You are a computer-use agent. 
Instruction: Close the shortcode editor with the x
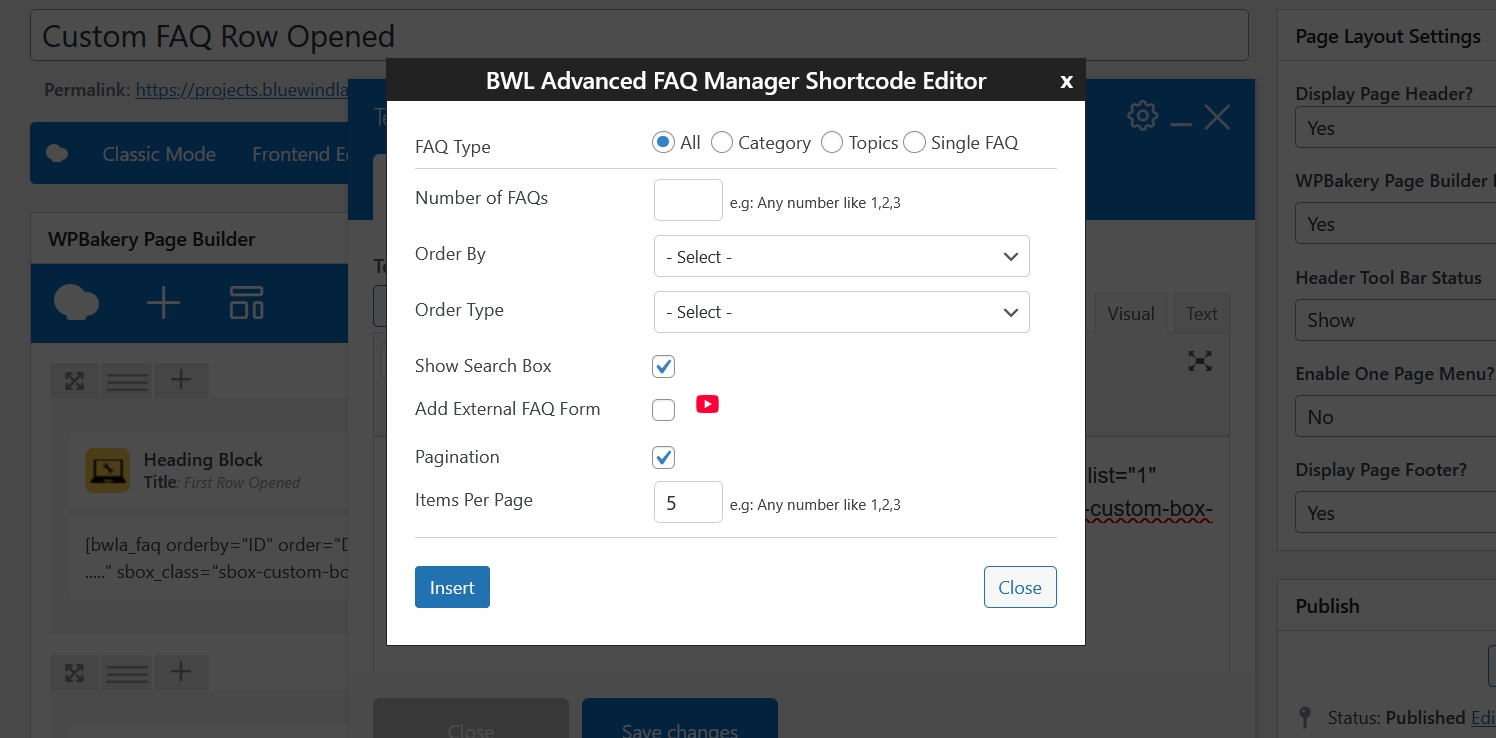pos(1067,82)
